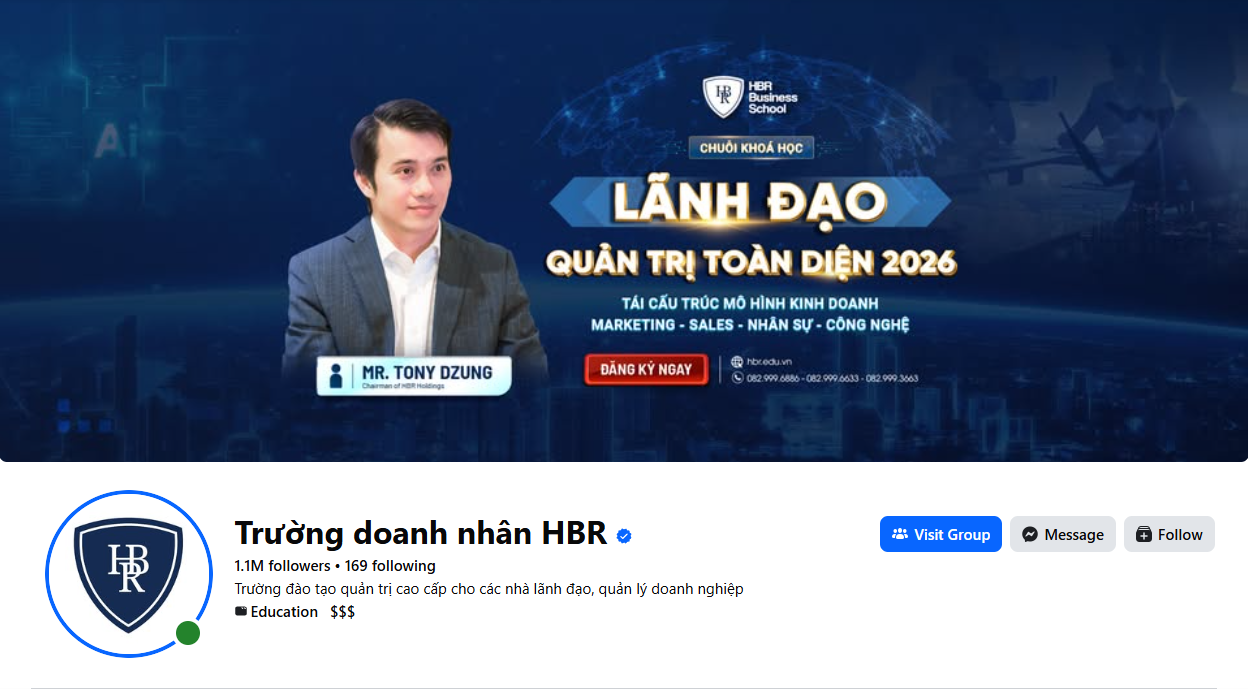Click the Messenger icon on Message button
Image resolution: width=1248 pixels, height=689 pixels.
coord(1030,535)
